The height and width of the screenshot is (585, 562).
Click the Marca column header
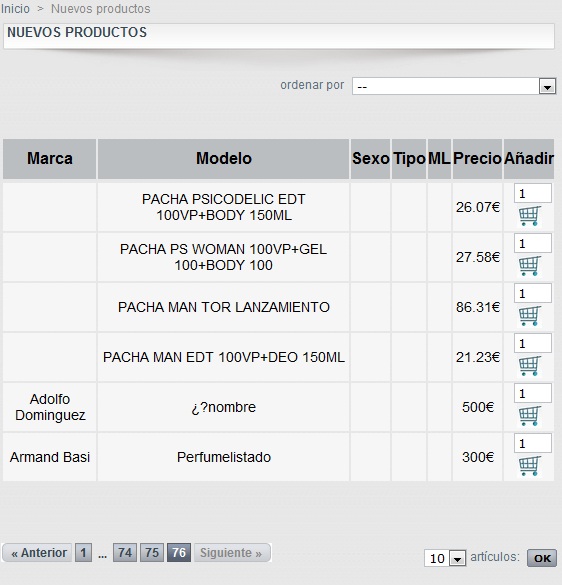(x=50, y=159)
